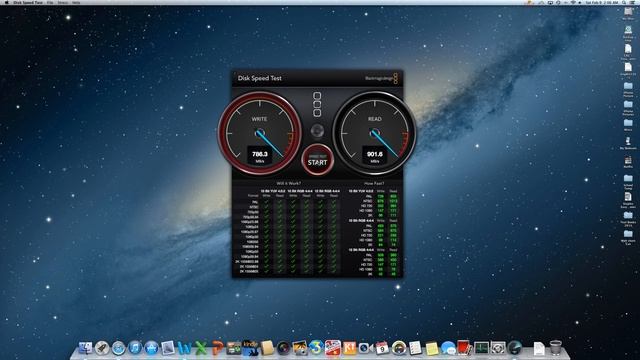The height and width of the screenshot is (360, 640).
Task: Open the Disk Speed Test application menu
Action: click(28, 2)
